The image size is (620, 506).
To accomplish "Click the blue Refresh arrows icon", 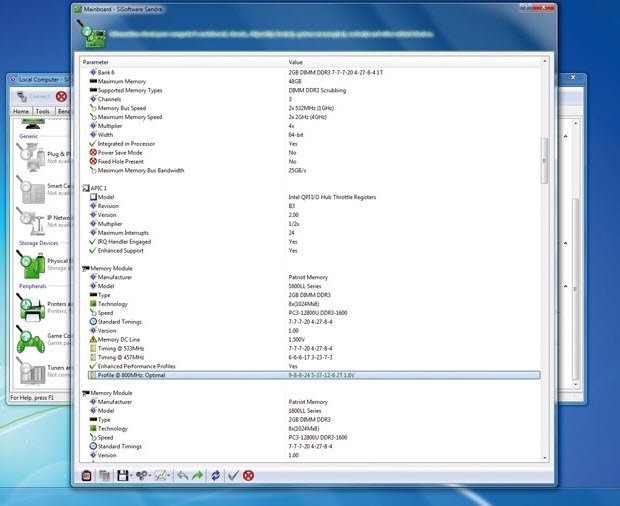I will point(215,475).
